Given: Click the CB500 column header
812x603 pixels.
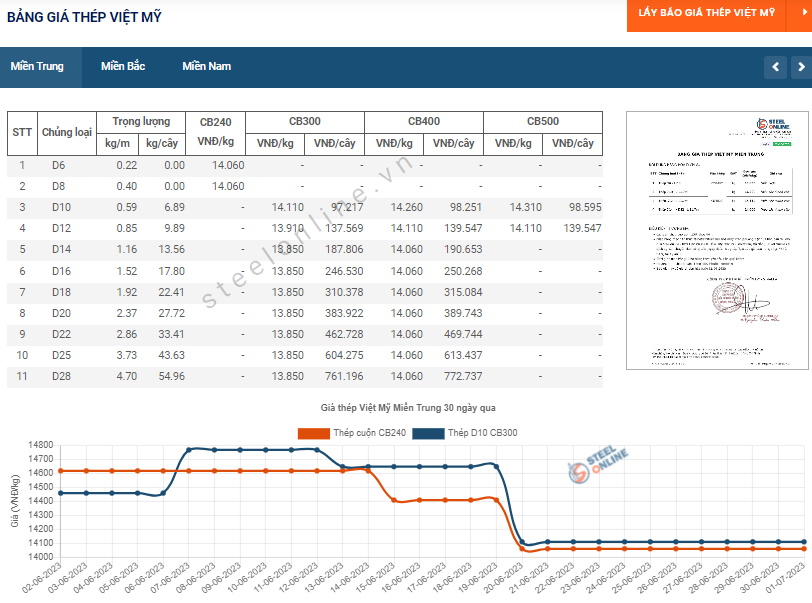Looking at the screenshot, I should pyautogui.click(x=543, y=122).
